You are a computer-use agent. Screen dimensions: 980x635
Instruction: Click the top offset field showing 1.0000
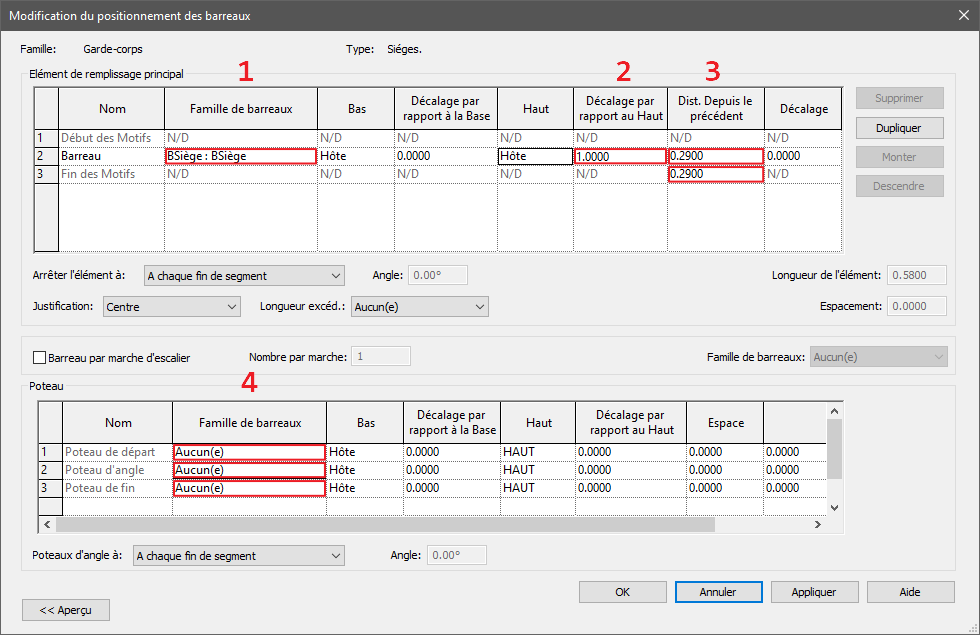coord(620,156)
